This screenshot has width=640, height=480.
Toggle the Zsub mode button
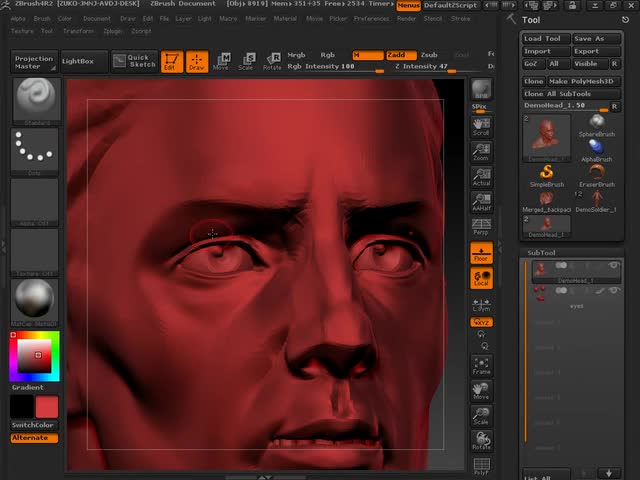(429, 55)
